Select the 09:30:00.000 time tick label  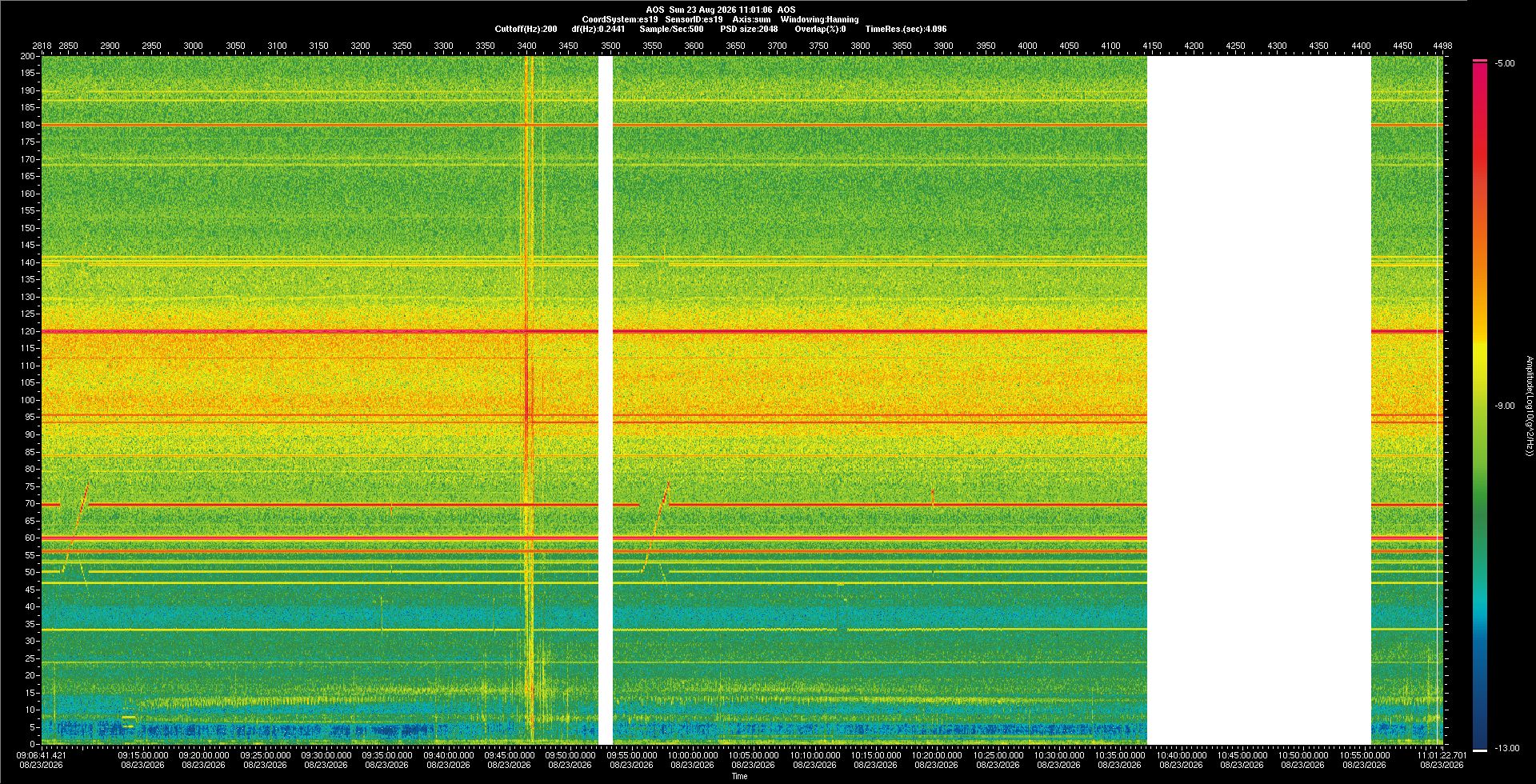click(326, 754)
